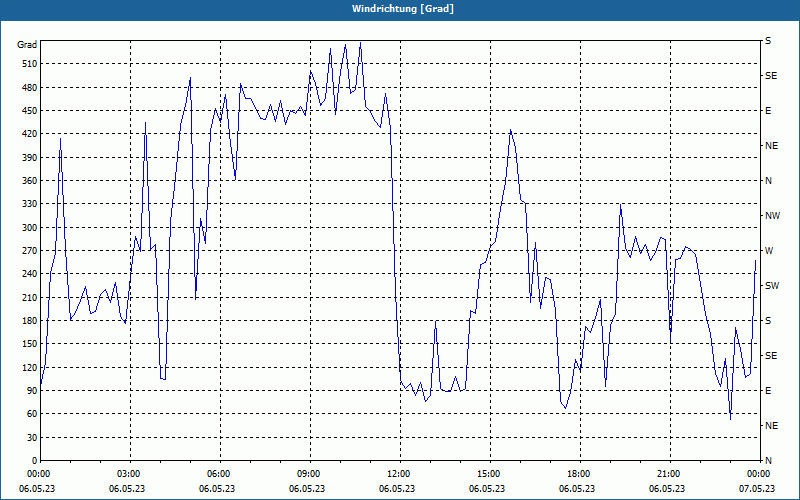Screen dimensions: 800x500
Task: Click the 21:00 time label
Action: tap(667, 473)
